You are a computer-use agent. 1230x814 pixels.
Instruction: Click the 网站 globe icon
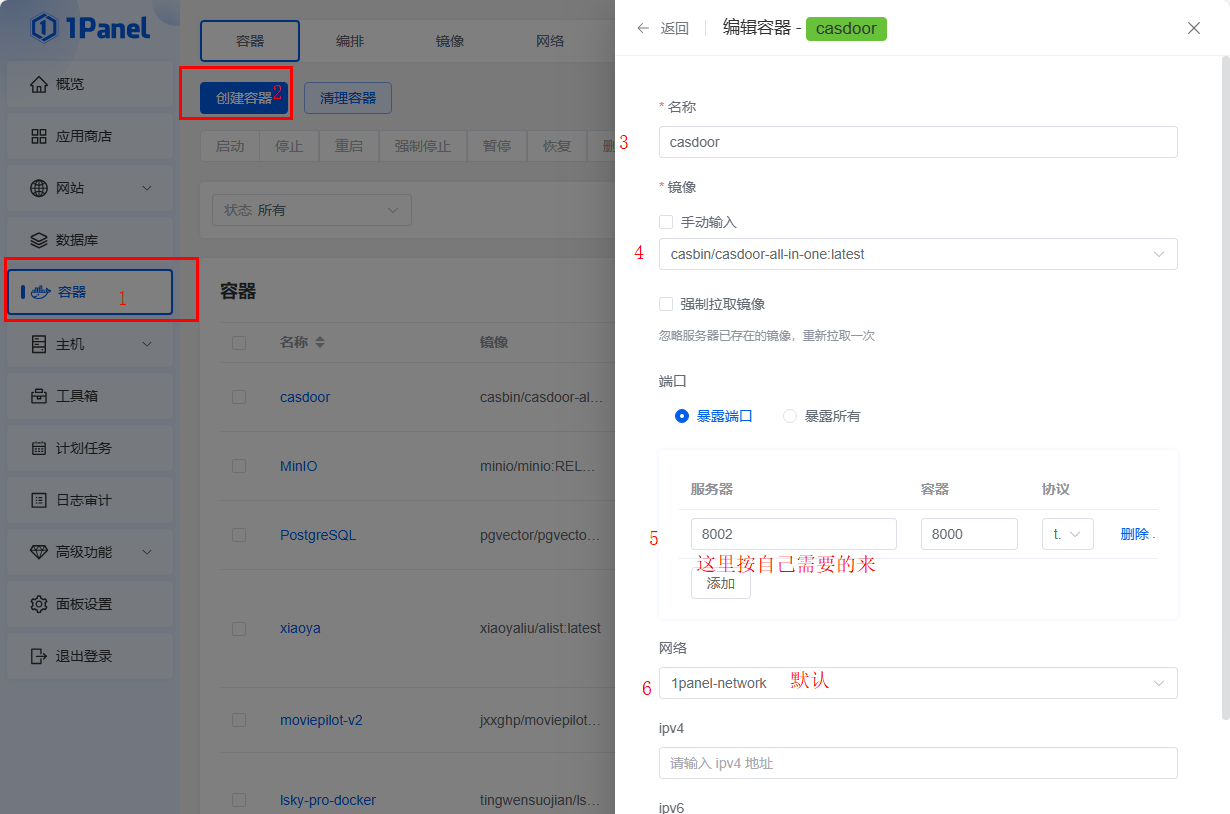[39, 188]
